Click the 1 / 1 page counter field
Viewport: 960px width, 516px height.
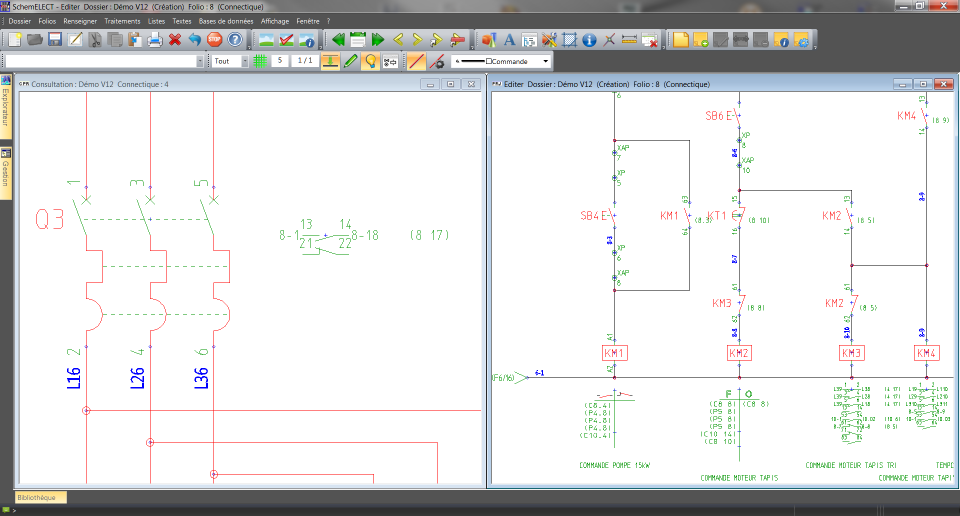[x=305, y=61]
